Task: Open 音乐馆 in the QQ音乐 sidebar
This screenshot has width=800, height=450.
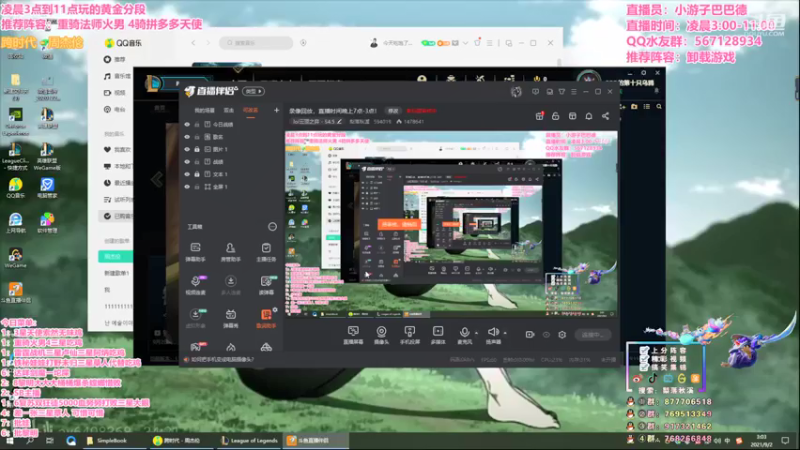Action: [117, 76]
